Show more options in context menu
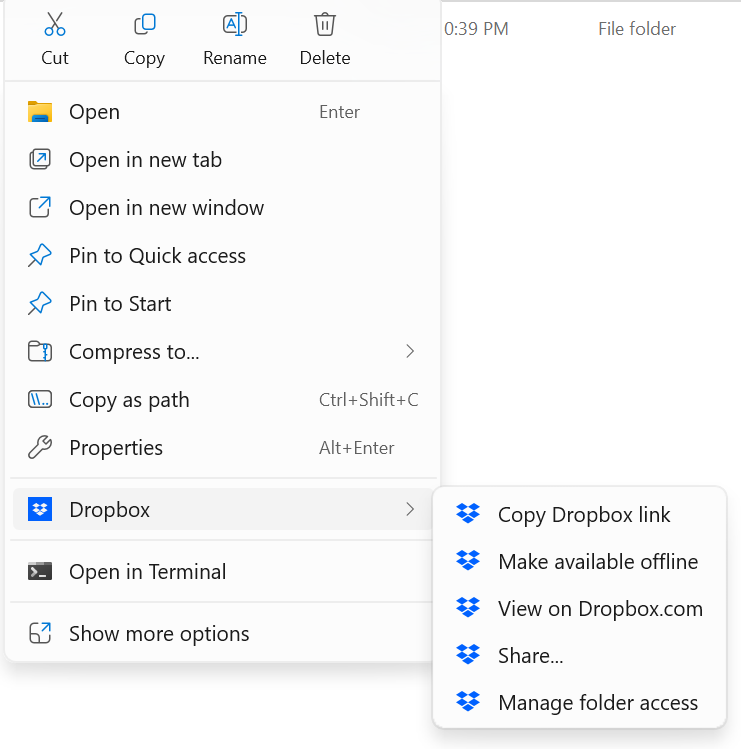Viewport: 741px width, 749px height. tap(159, 634)
